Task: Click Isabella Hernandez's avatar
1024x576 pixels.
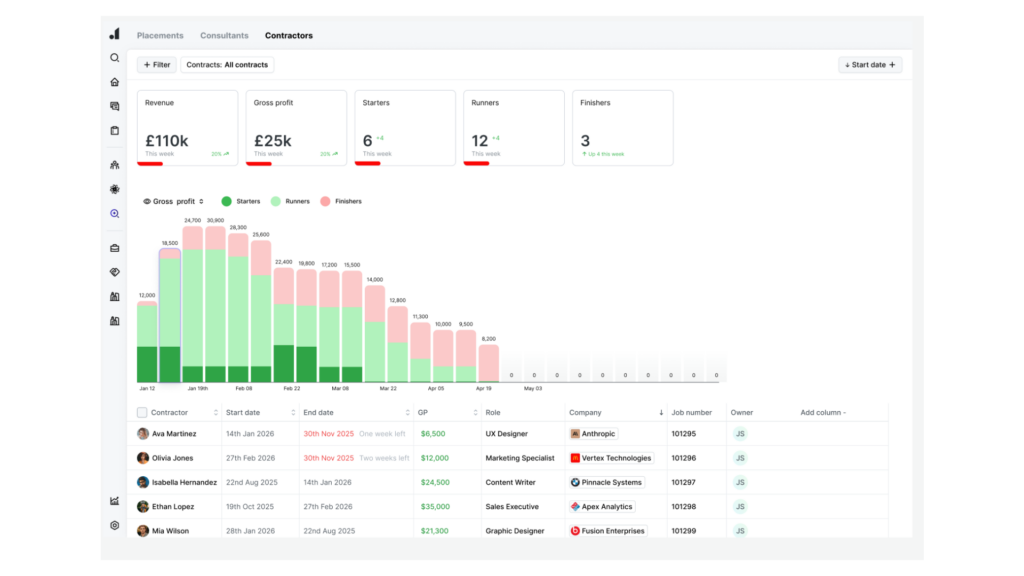Action: tap(142, 482)
